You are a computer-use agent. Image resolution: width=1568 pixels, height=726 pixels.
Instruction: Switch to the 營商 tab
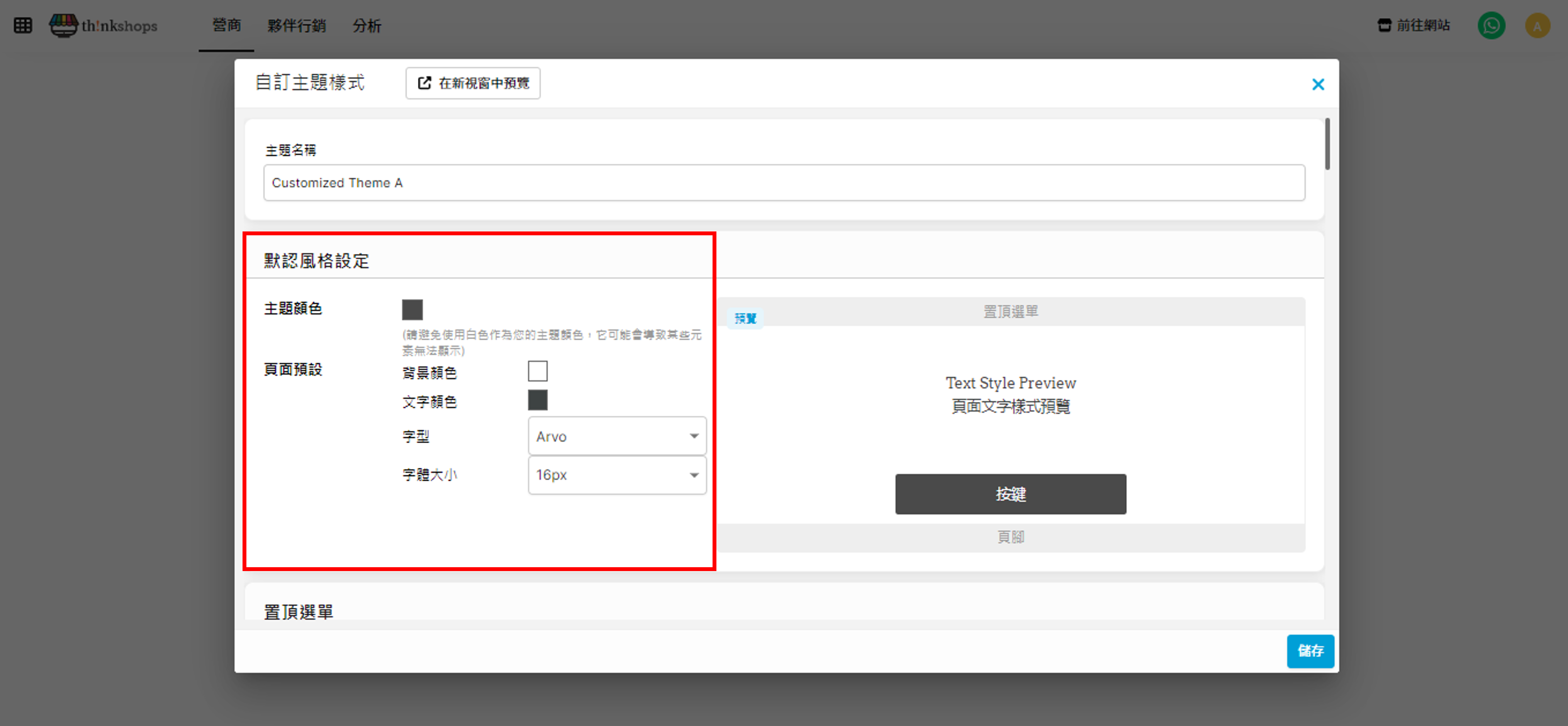226,26
